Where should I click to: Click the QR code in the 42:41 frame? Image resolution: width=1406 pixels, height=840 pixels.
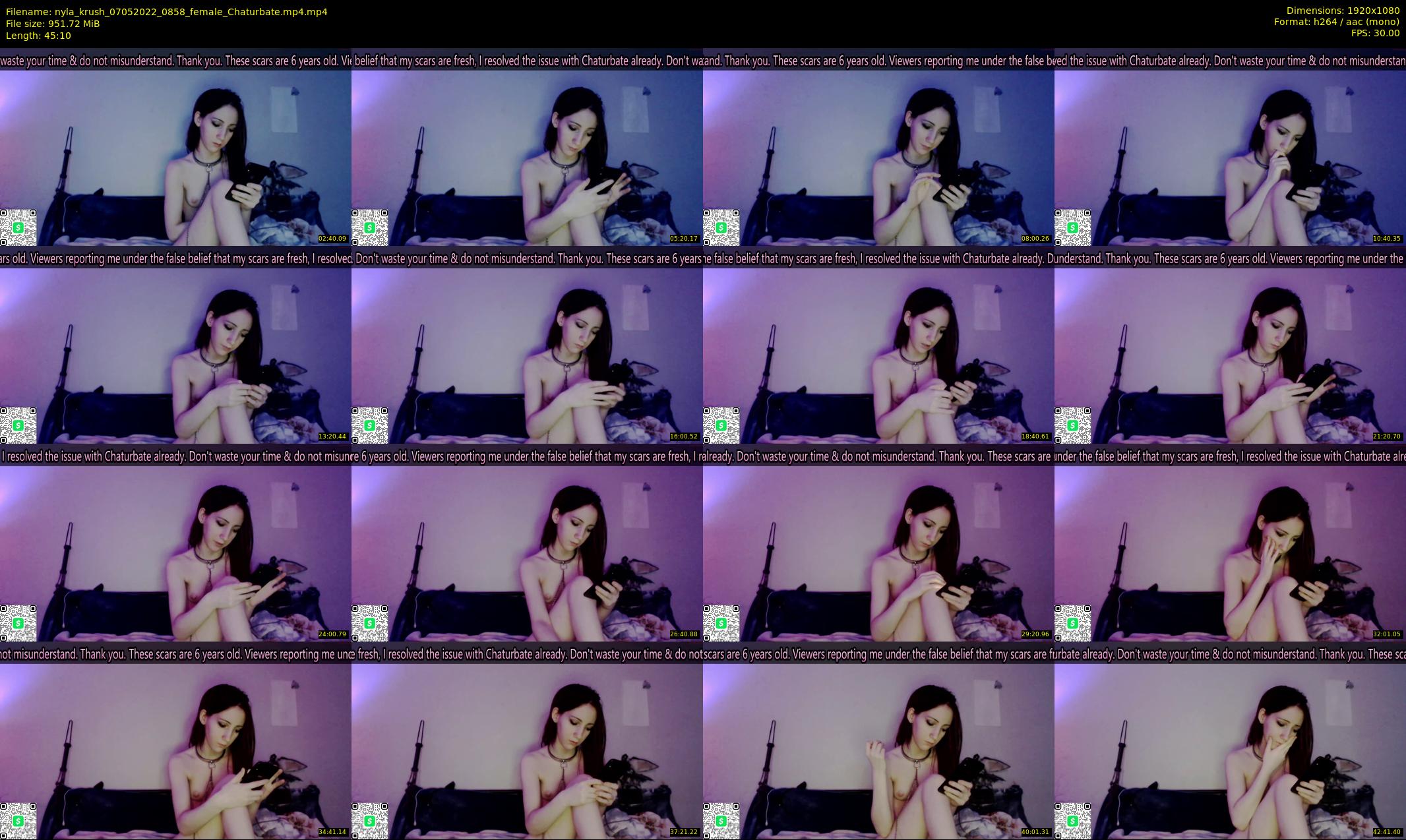point(1072,820)
